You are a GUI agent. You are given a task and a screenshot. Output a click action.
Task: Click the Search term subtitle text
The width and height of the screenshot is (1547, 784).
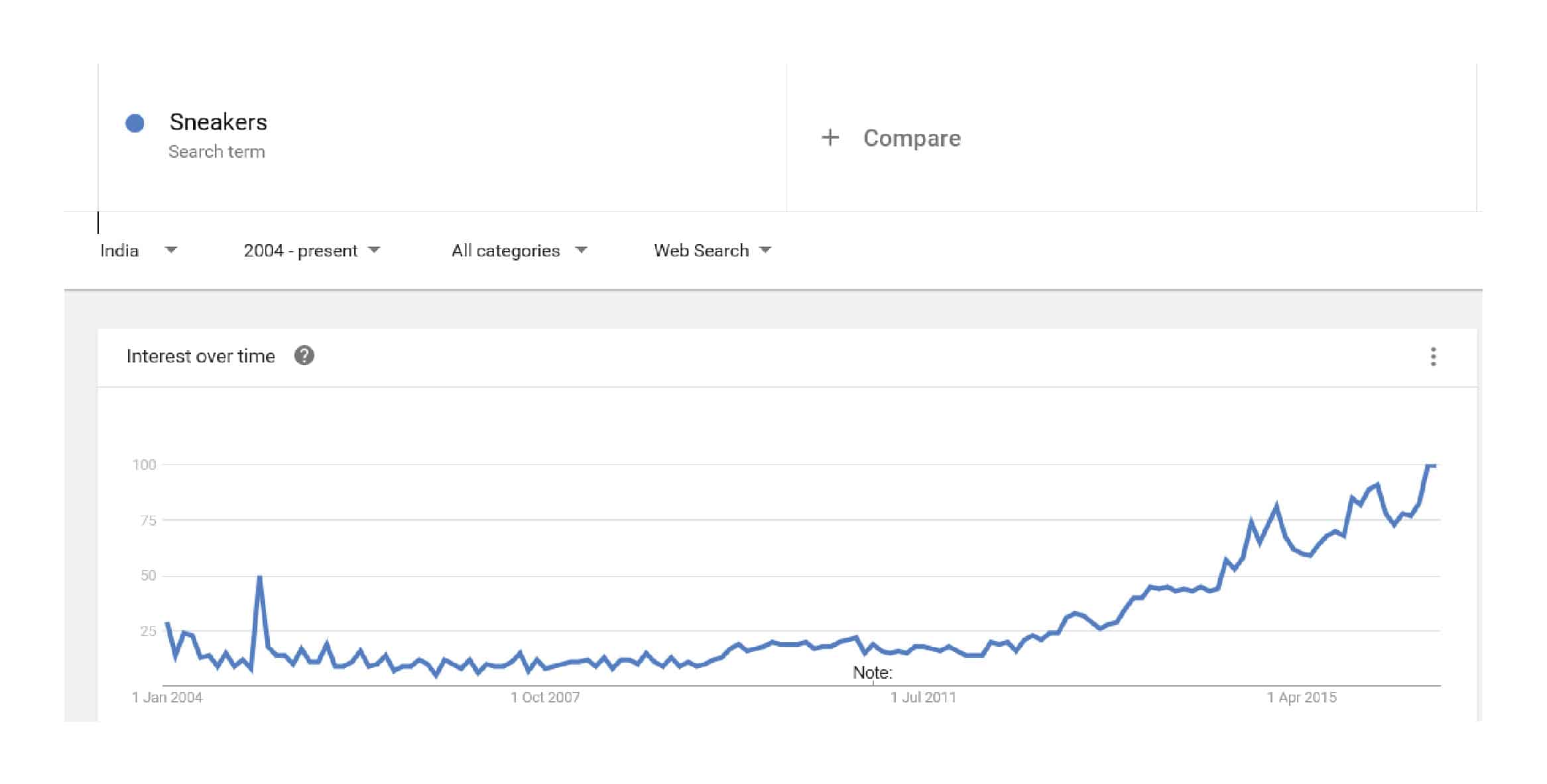pyautogui.click(x=216, y=152)
